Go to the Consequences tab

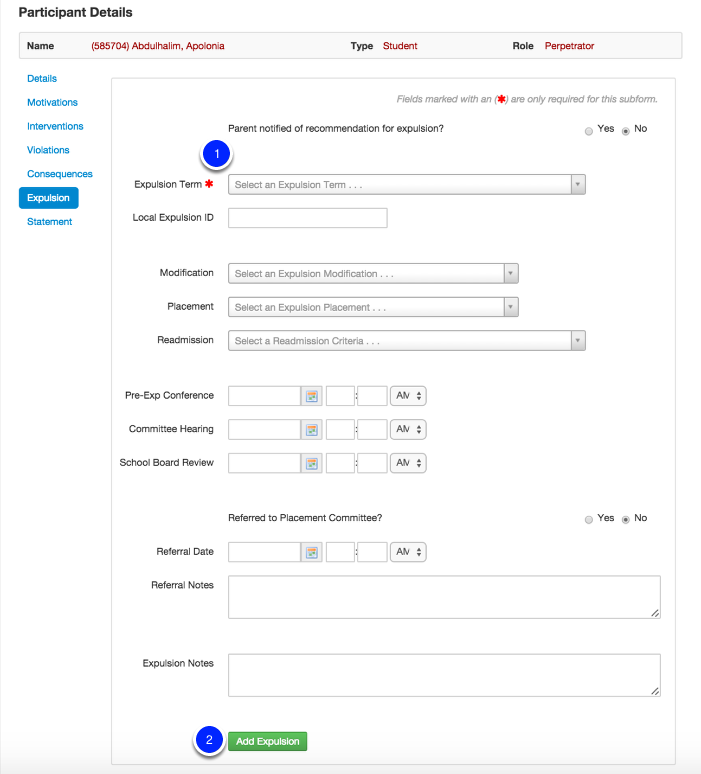60,174
